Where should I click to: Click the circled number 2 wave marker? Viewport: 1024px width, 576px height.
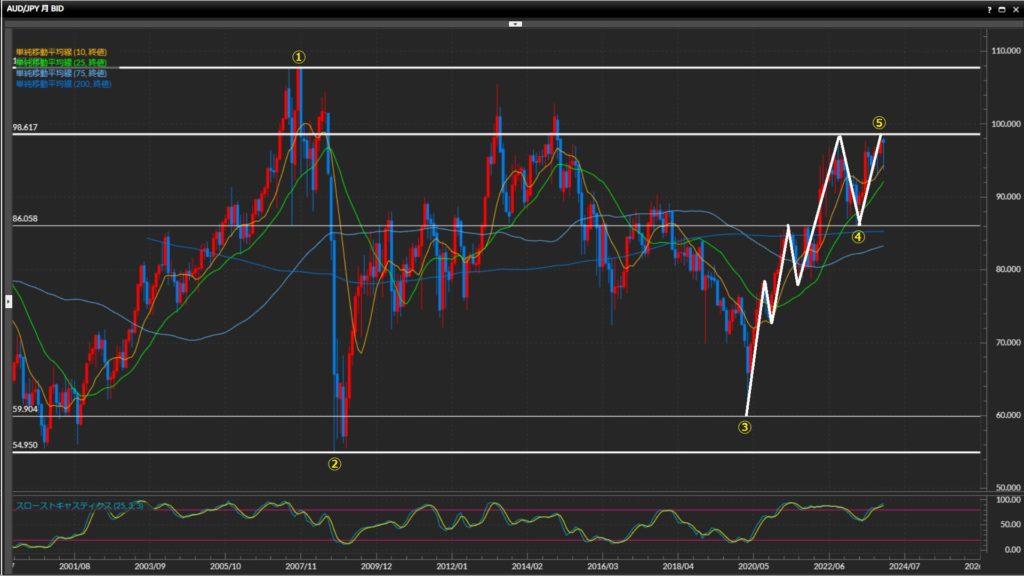point(335,464)
